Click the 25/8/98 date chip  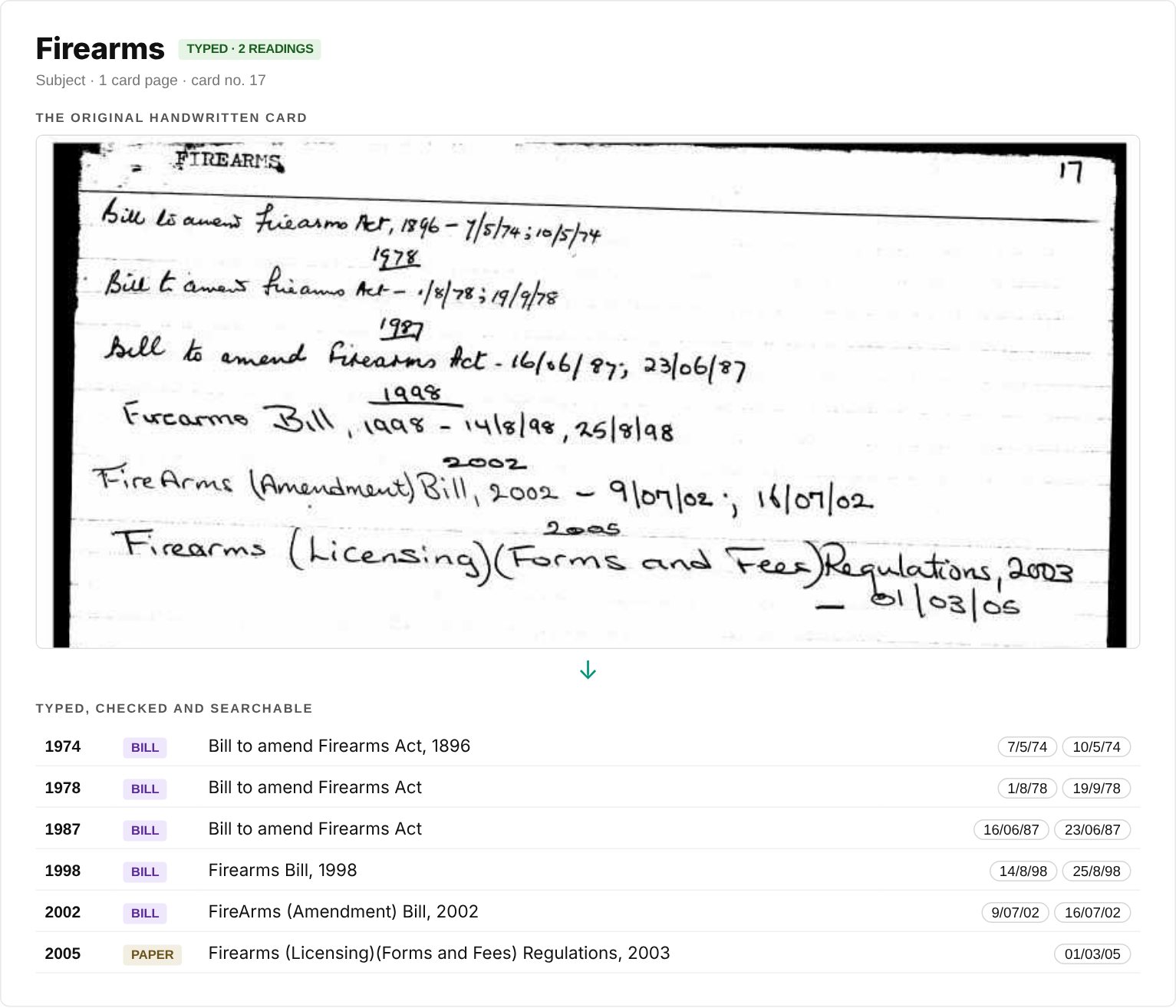click(1096, 871)
